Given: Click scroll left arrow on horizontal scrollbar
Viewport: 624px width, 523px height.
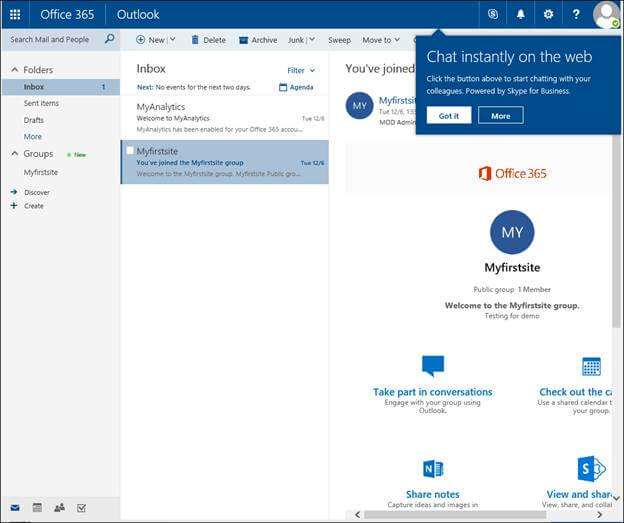Looking at the screenshot, I should (x=357, y=515).
